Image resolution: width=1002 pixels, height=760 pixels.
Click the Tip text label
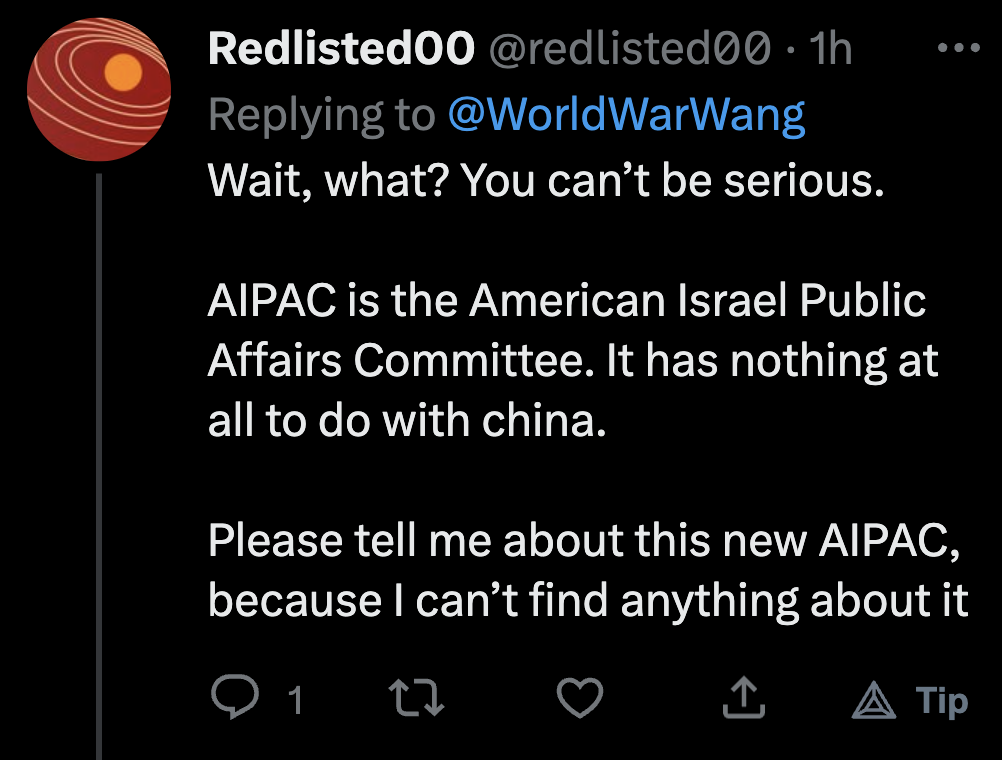943,701
